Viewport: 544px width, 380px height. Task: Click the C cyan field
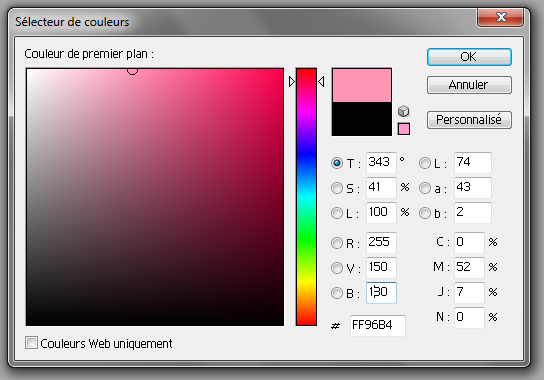(469, 243)
